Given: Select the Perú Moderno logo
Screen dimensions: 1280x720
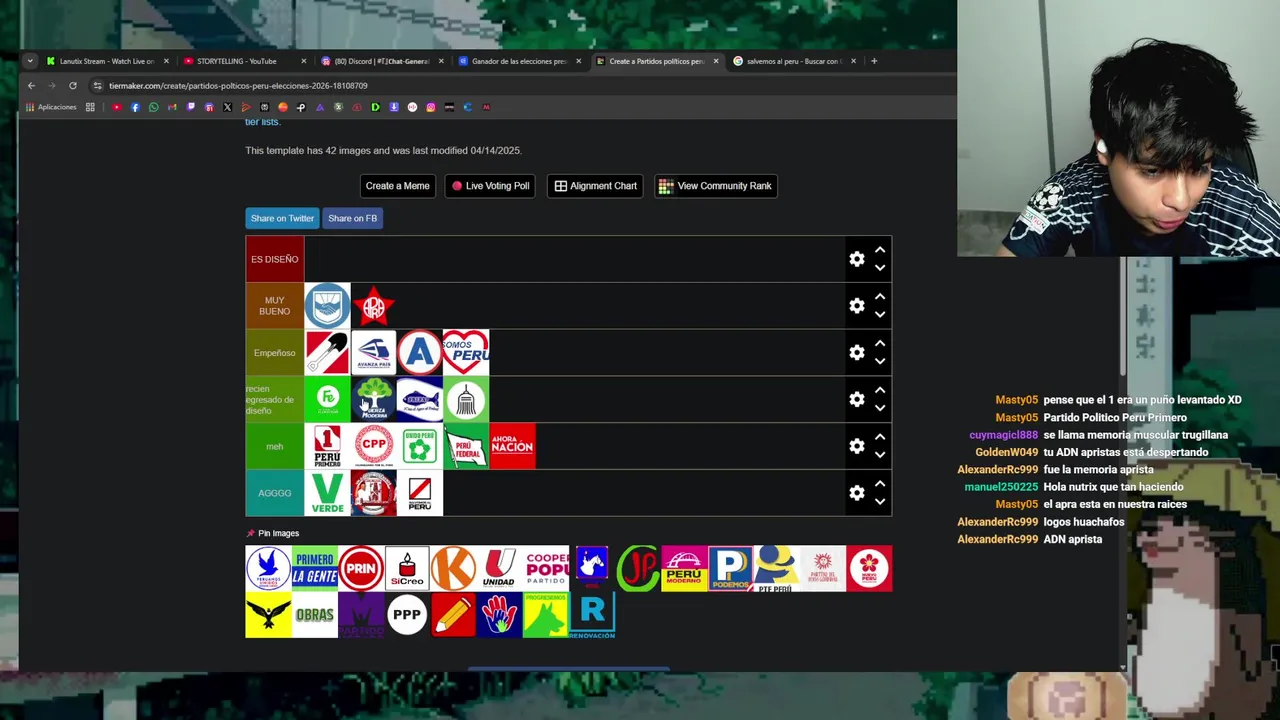Looking at the screenshot, I should [x=685, y=568].
